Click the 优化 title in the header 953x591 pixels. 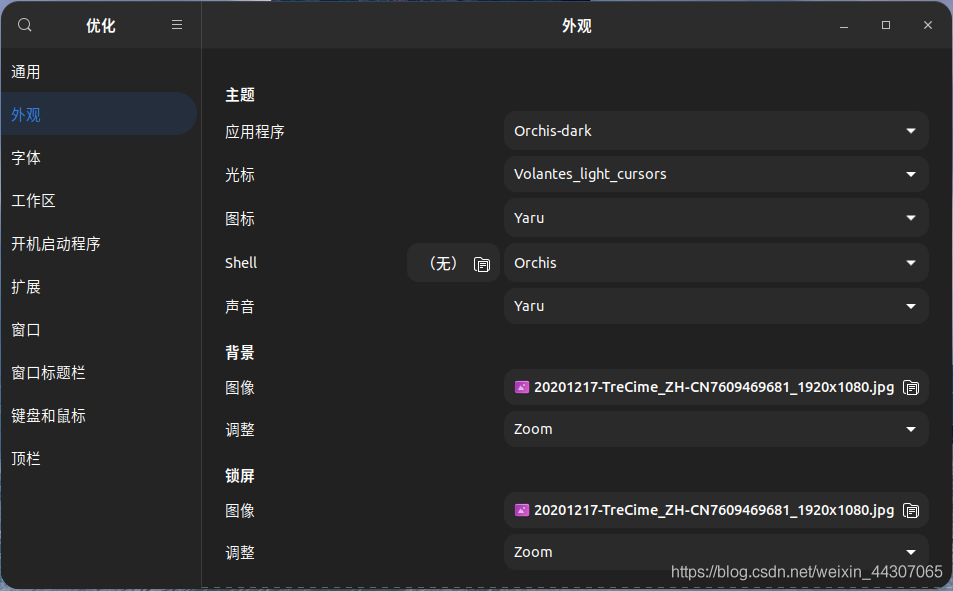[x=100, y=26]
